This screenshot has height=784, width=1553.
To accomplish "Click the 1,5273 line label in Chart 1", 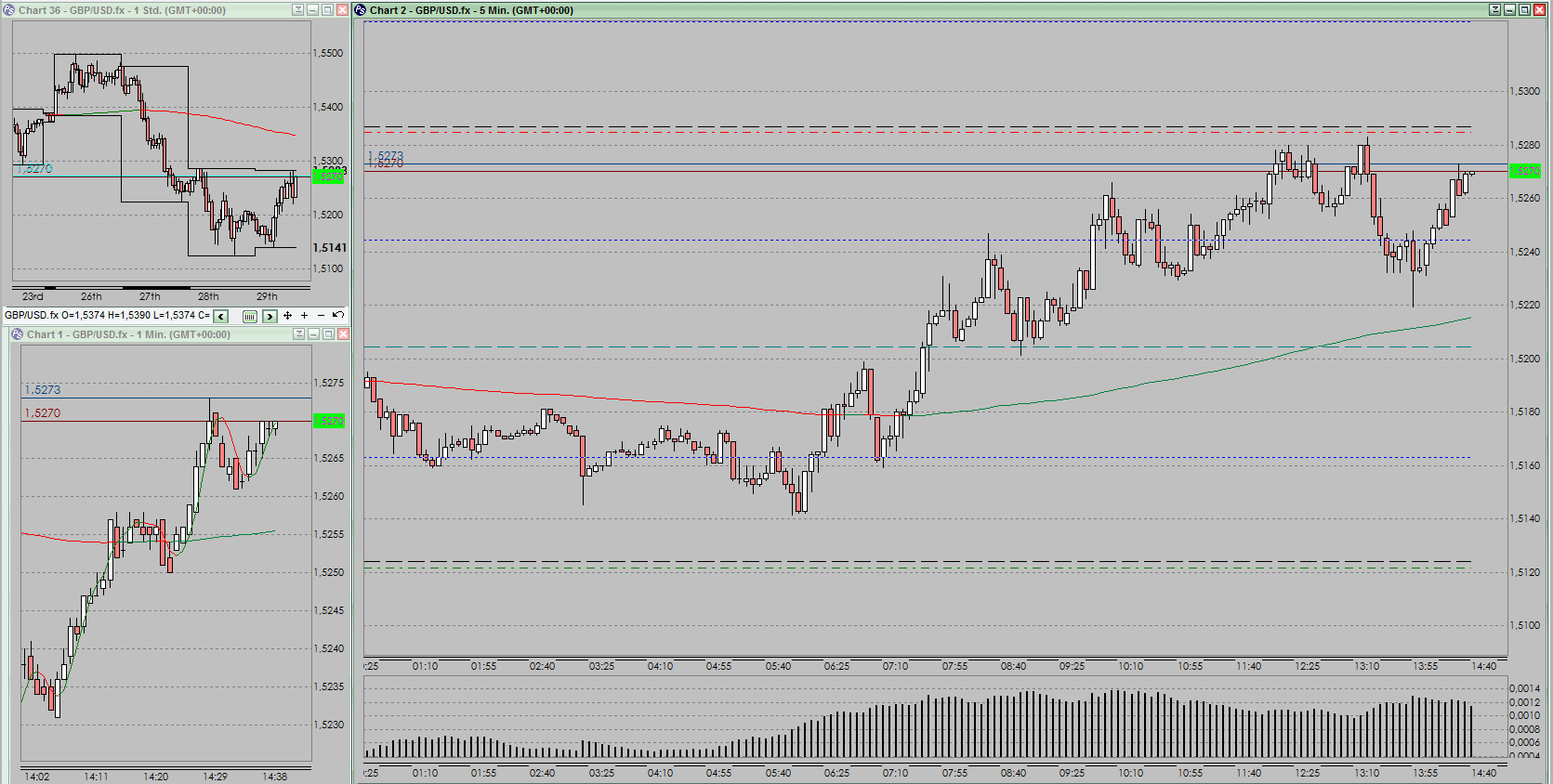I will 43,390.
